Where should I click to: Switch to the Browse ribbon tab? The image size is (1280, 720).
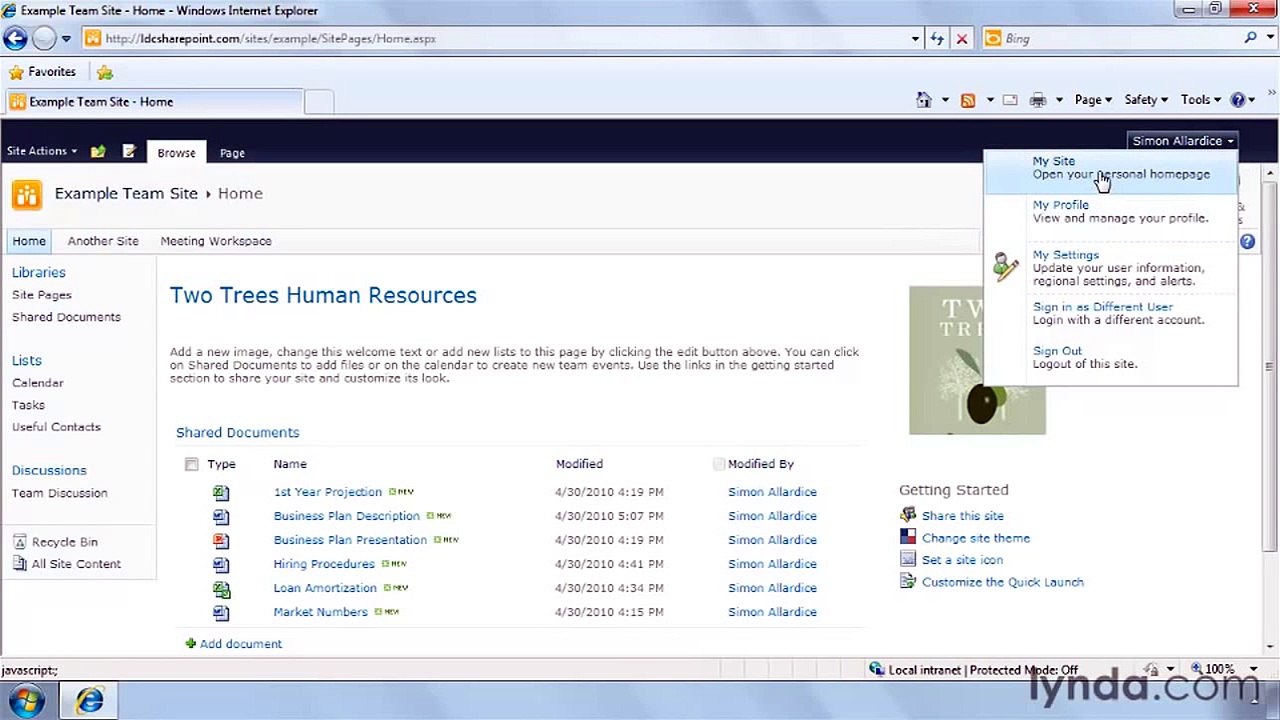[x=176, y=152]
